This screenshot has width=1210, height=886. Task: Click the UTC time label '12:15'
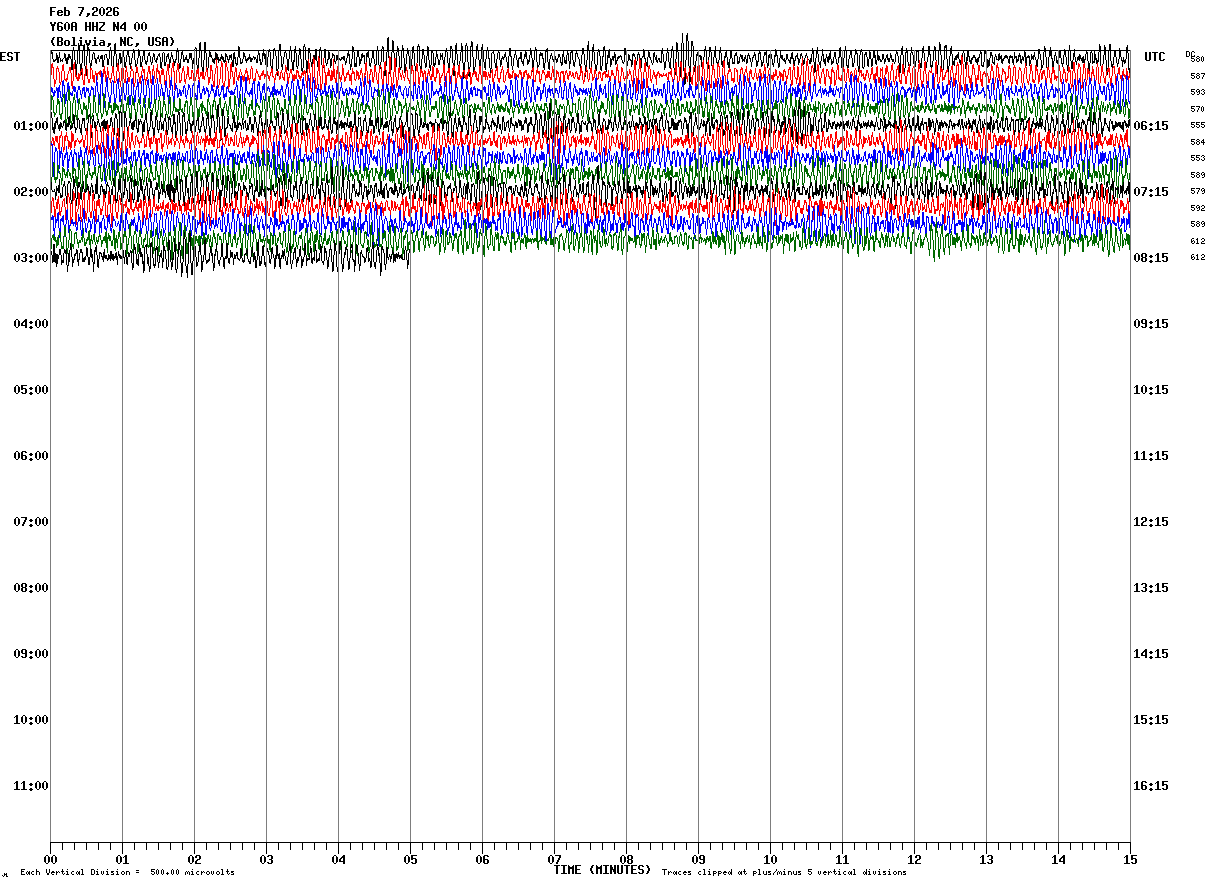[1151, 522]
